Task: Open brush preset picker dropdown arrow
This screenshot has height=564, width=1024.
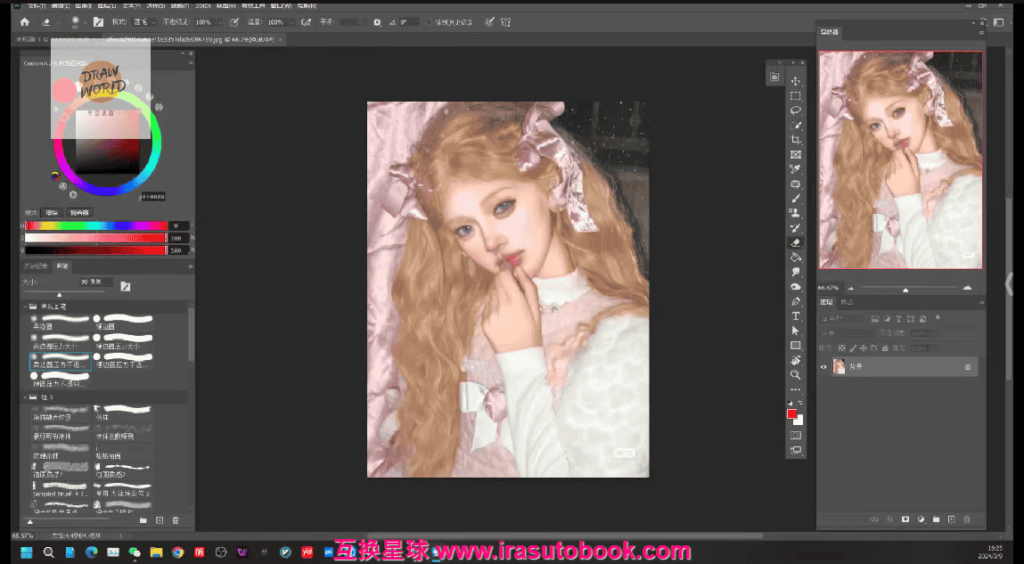Action: click(x=85, y=22)
